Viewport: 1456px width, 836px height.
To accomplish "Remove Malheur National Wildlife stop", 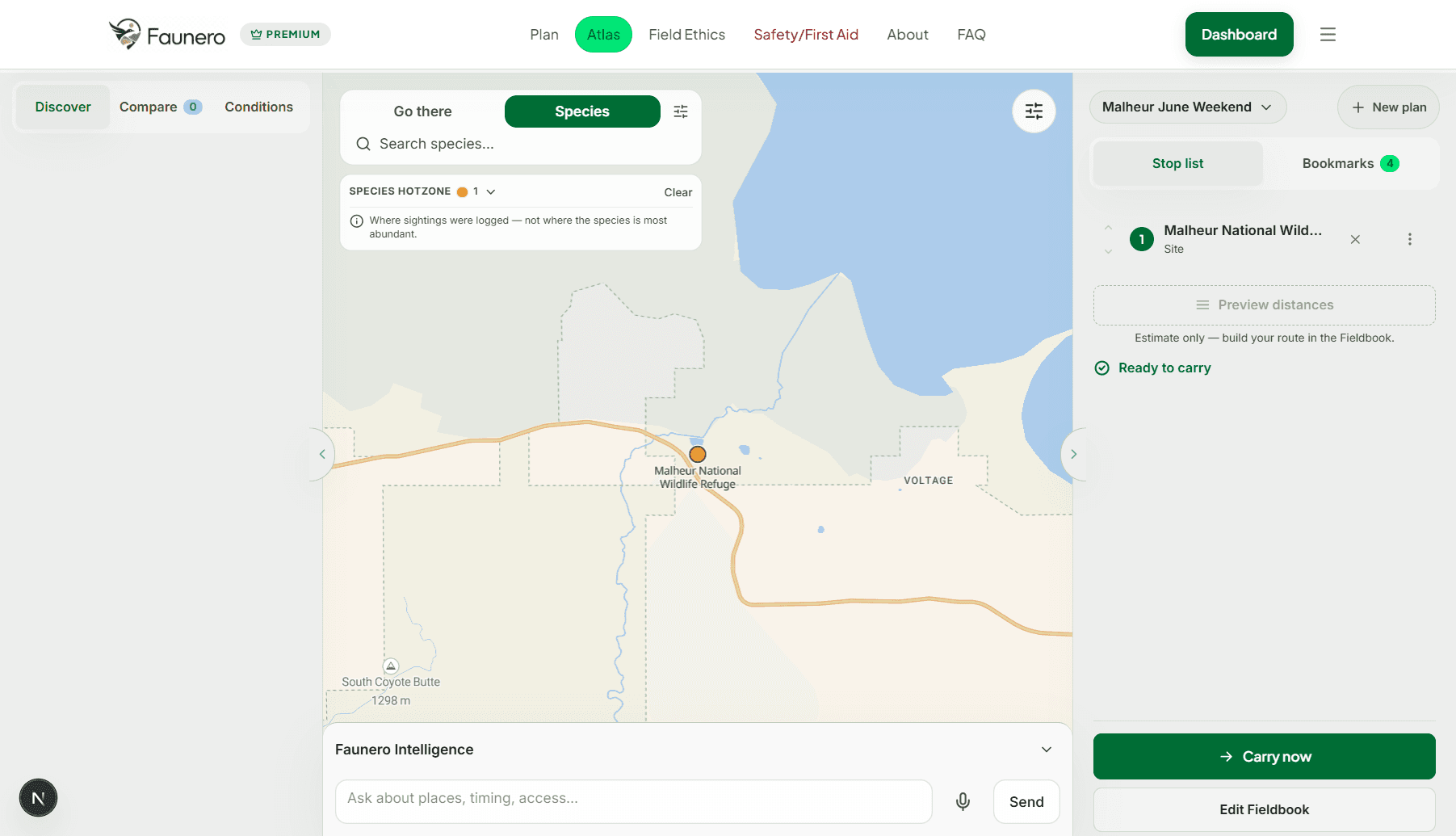I will pos(1355,239).
